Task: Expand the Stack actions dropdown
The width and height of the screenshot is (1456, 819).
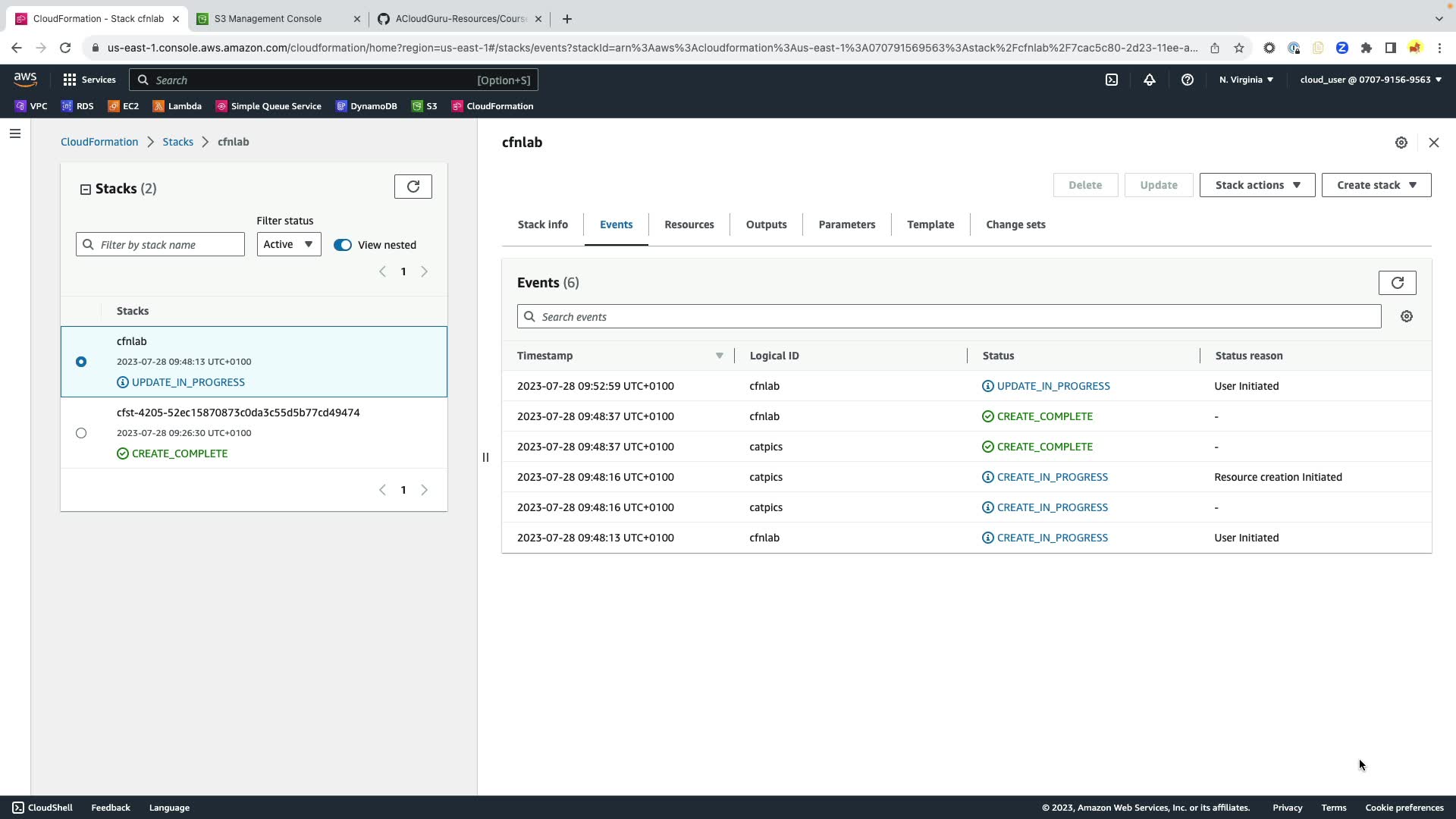Action: pos(1257,185)
